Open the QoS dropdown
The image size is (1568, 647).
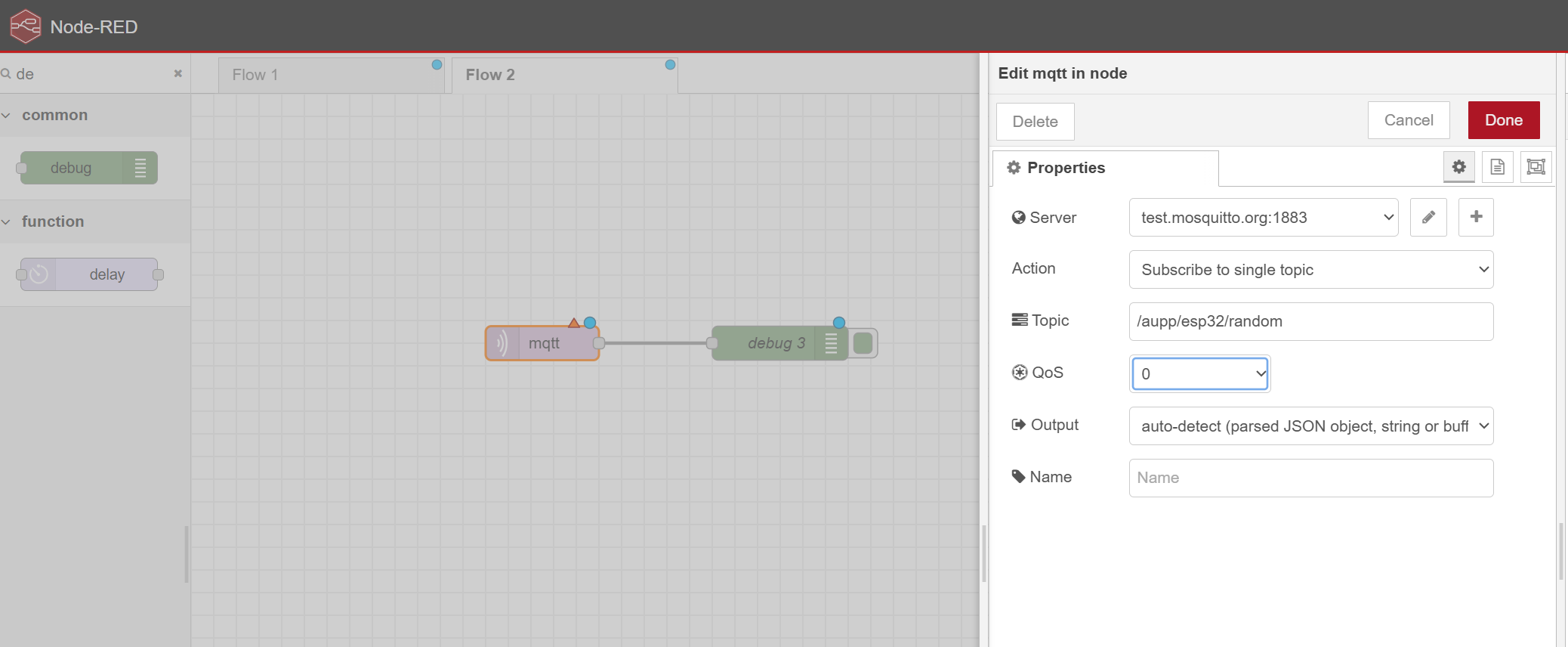(x=1199, y=373)
